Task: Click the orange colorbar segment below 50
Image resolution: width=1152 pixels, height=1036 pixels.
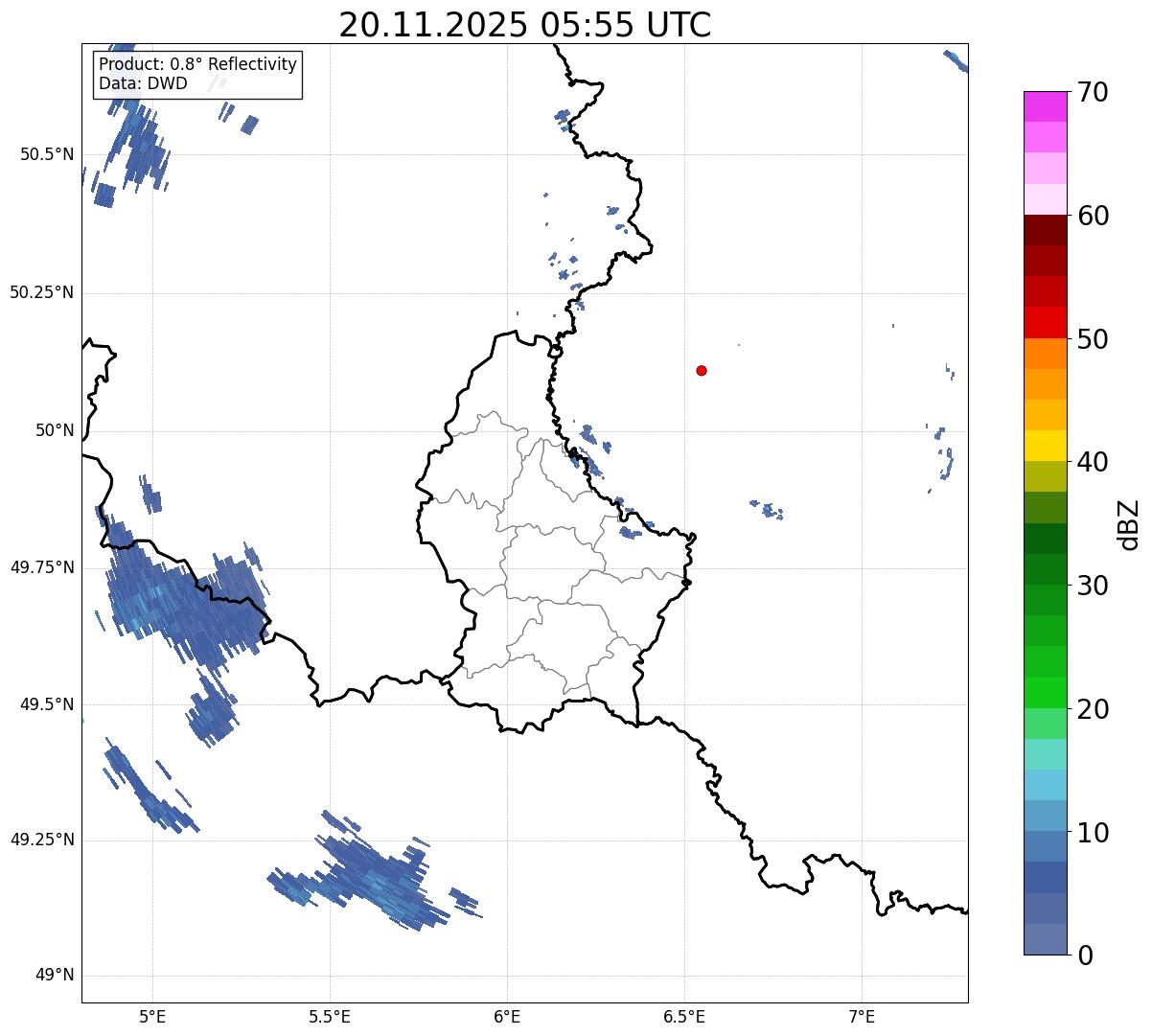Action: coord(1045,354)
